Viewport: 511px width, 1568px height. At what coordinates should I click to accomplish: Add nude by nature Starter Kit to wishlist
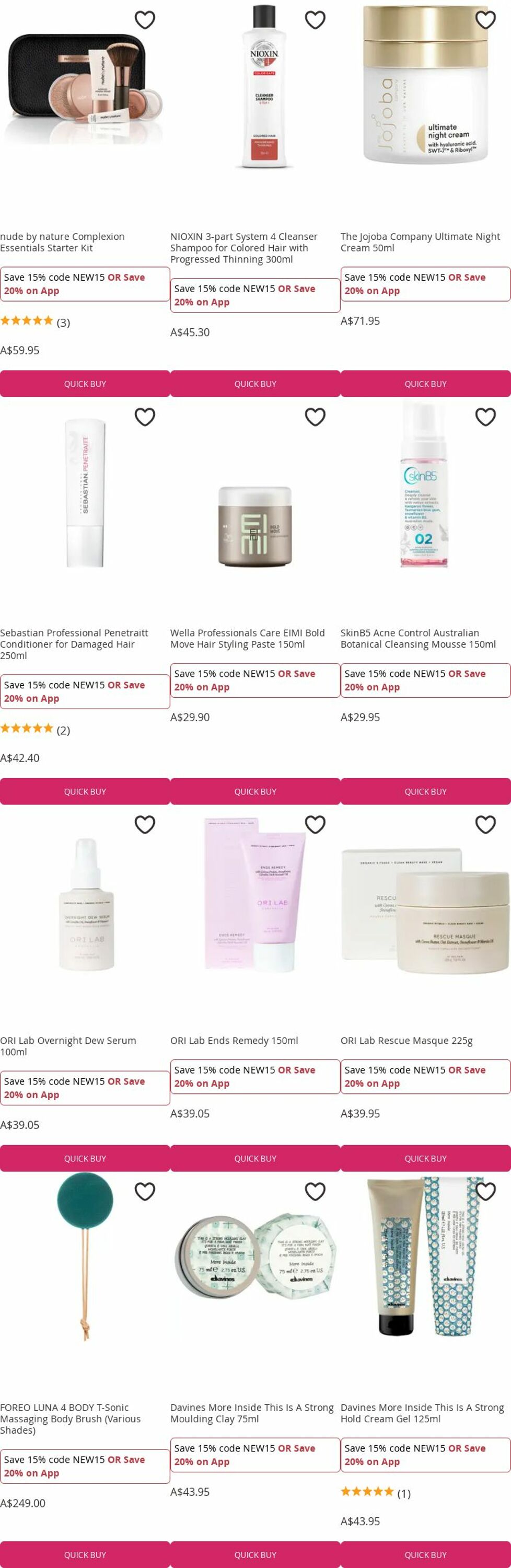[145, 20]
